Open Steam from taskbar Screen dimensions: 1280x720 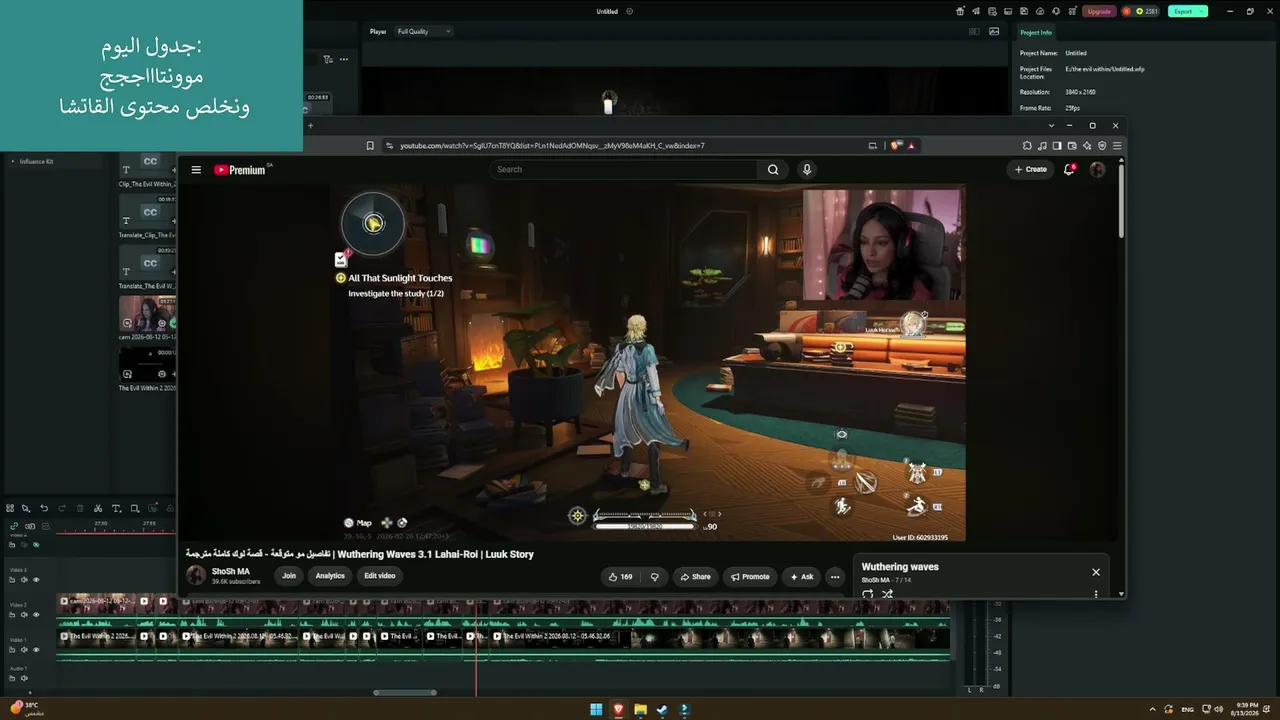coord(662,710)
